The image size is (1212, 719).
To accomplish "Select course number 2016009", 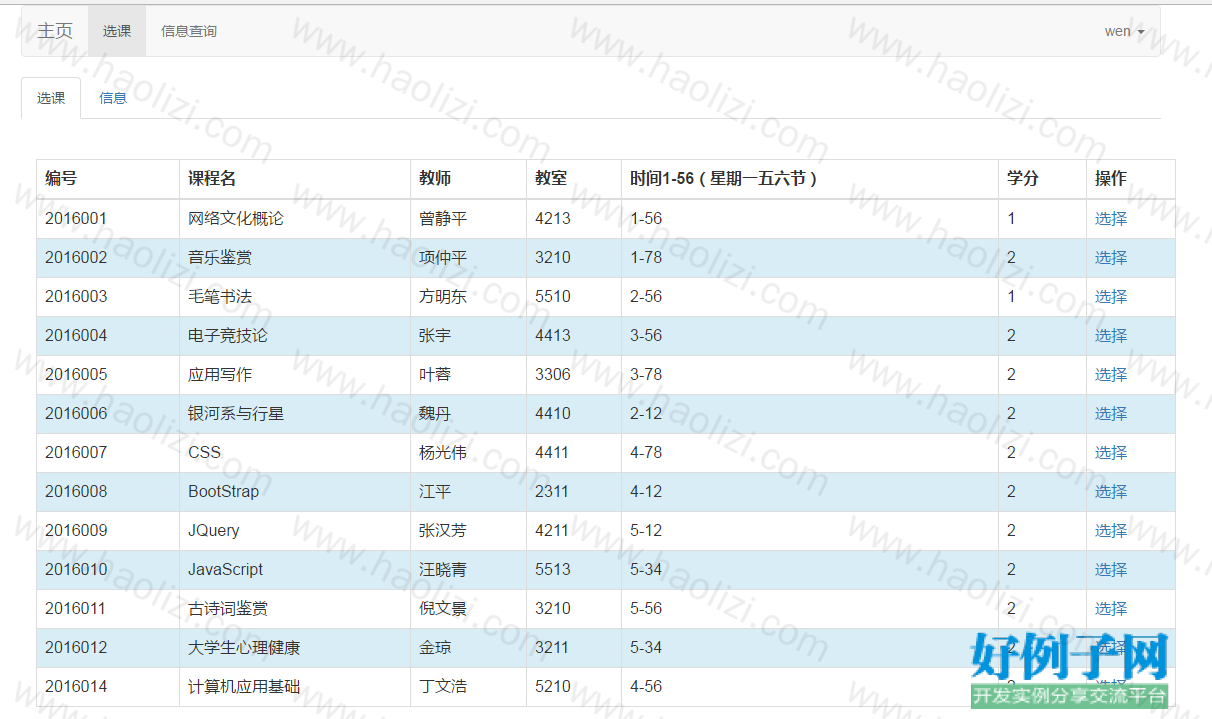I will [x=76, y=530].
